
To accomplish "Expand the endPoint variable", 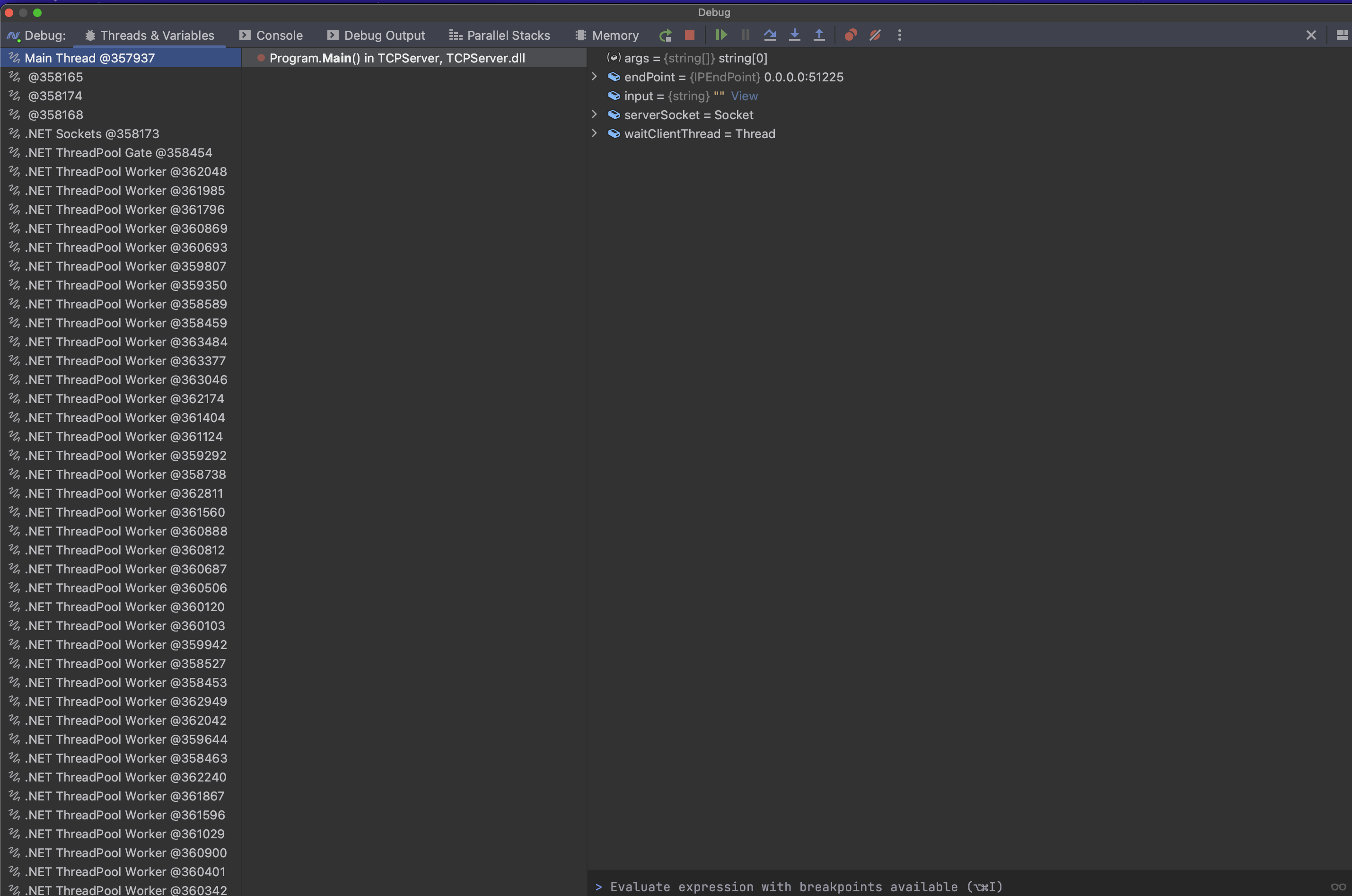I will (594, 77).
